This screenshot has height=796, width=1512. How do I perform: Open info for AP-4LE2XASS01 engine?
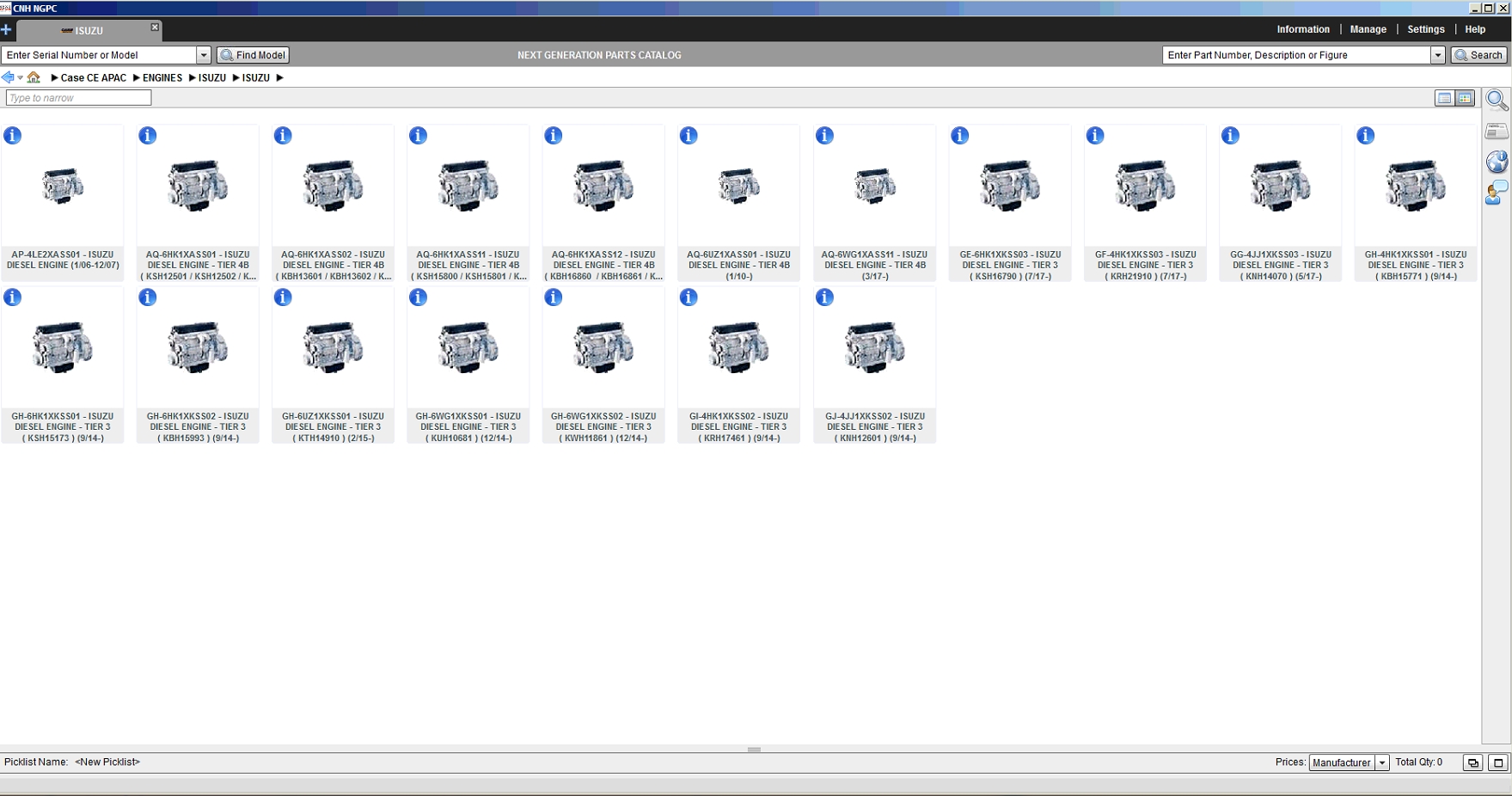[x=13, y=136]
